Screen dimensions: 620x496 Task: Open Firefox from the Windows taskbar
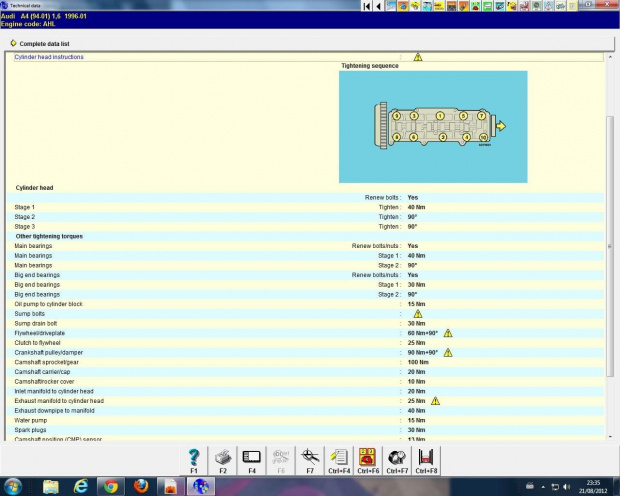[x=140, y=486]
